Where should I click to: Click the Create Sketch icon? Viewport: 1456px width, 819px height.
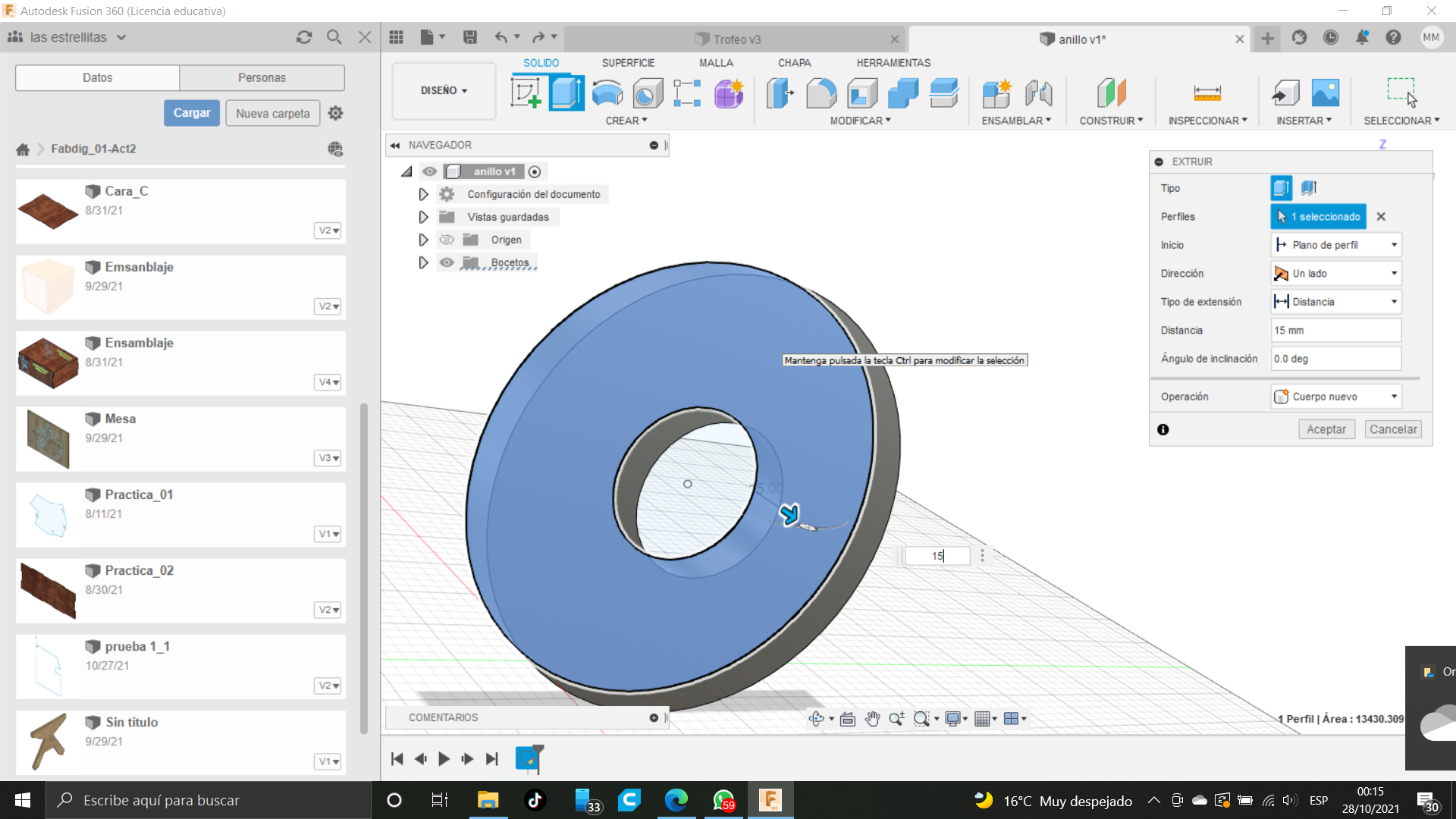(526, 93)
